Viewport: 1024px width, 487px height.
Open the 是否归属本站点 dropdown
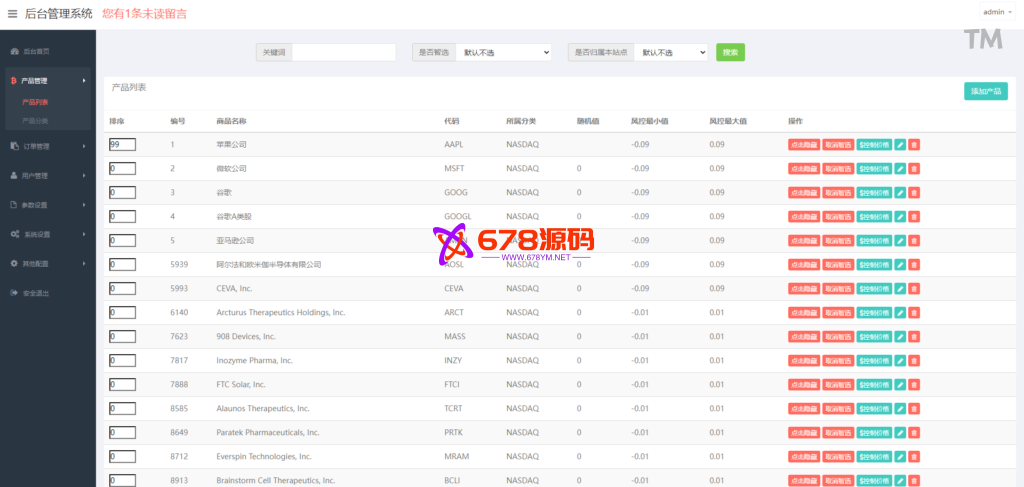pos(670,52)
